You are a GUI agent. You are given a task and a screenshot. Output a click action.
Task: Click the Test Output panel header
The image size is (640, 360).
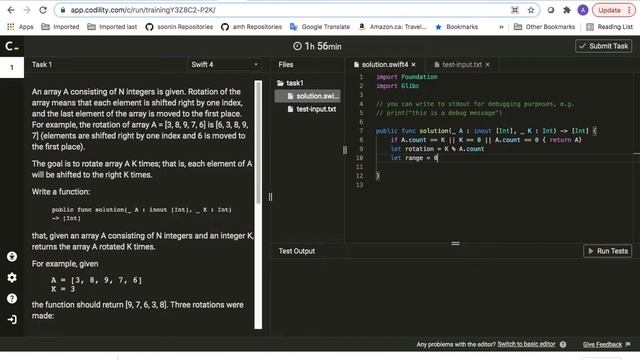point(297,251)
